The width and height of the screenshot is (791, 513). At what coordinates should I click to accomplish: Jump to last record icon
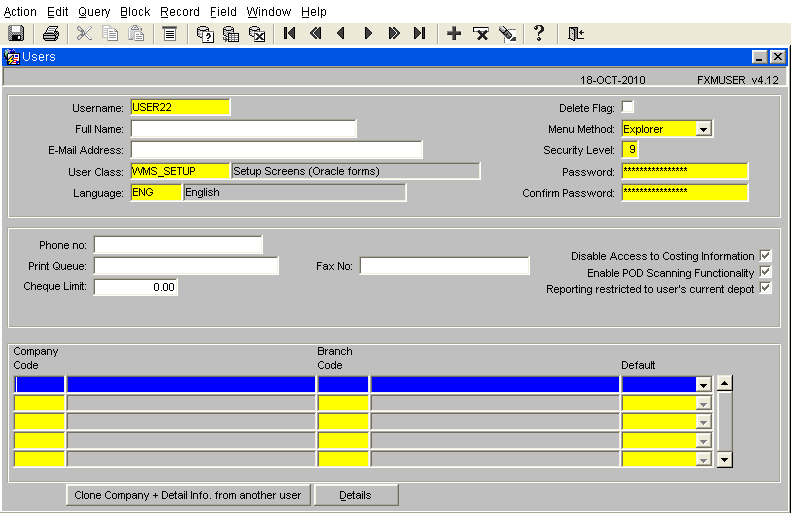pos(419,34)
